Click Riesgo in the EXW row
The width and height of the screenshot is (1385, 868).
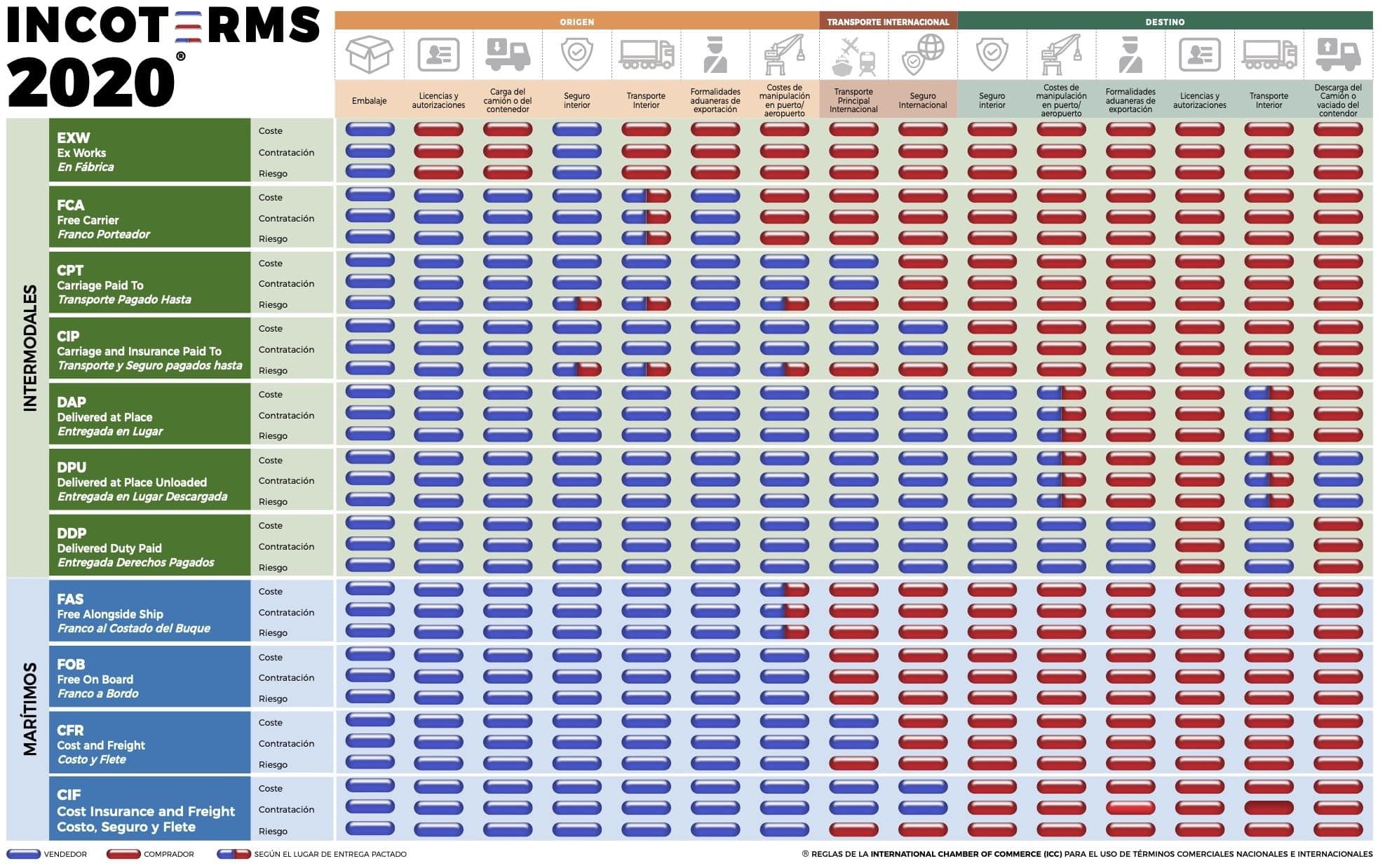(273, 173)
